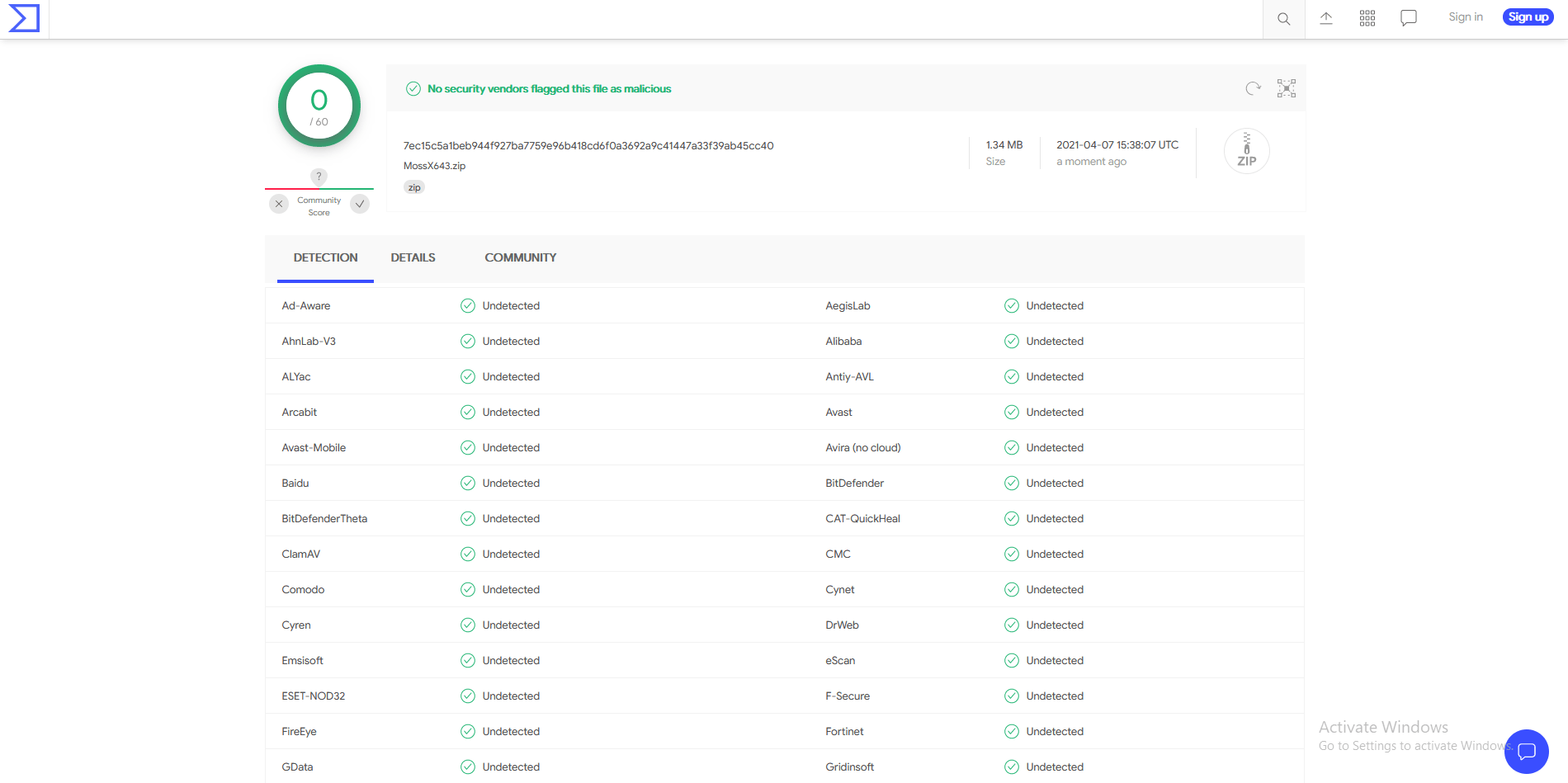1568x783 pixels.
Task: Open the apps grid icon
Action: 1367,18
